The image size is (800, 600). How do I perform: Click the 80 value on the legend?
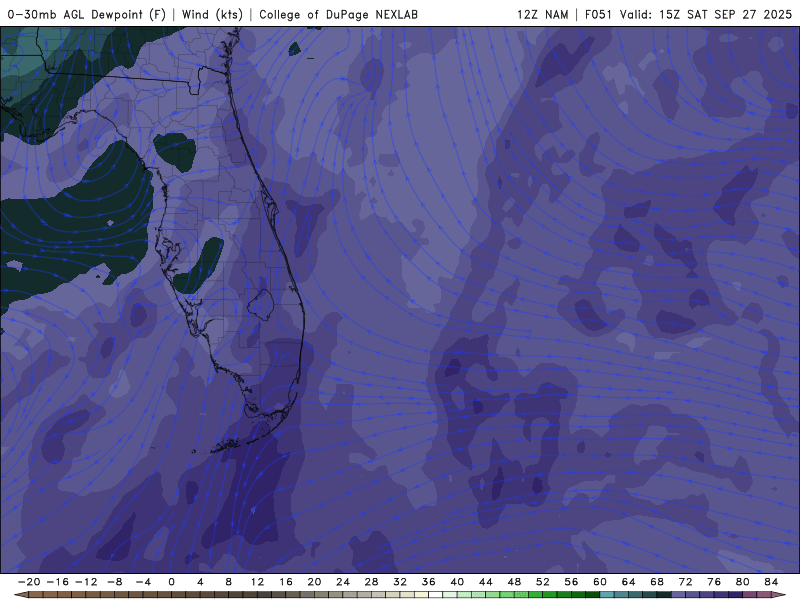coord(743,582)
